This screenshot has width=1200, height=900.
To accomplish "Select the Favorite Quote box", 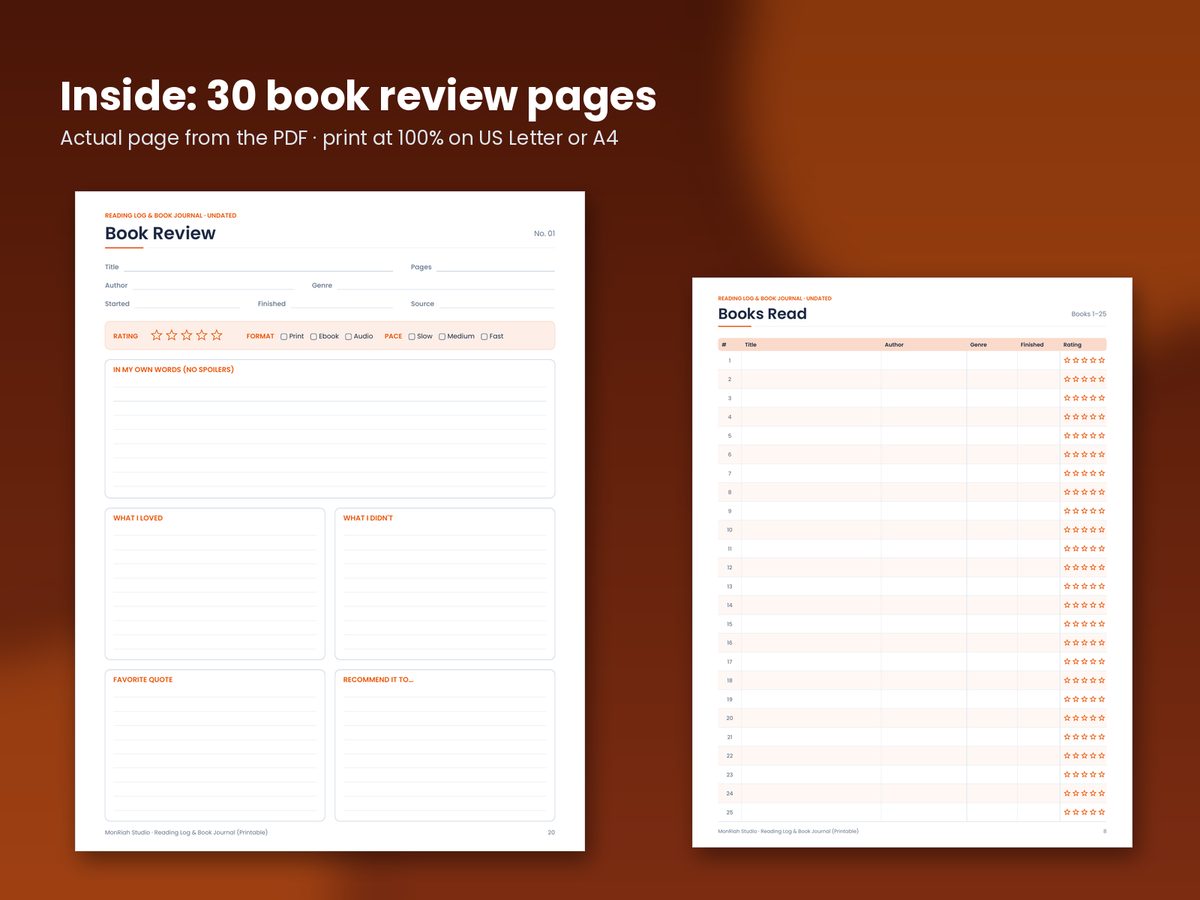I will coord(215,745).
